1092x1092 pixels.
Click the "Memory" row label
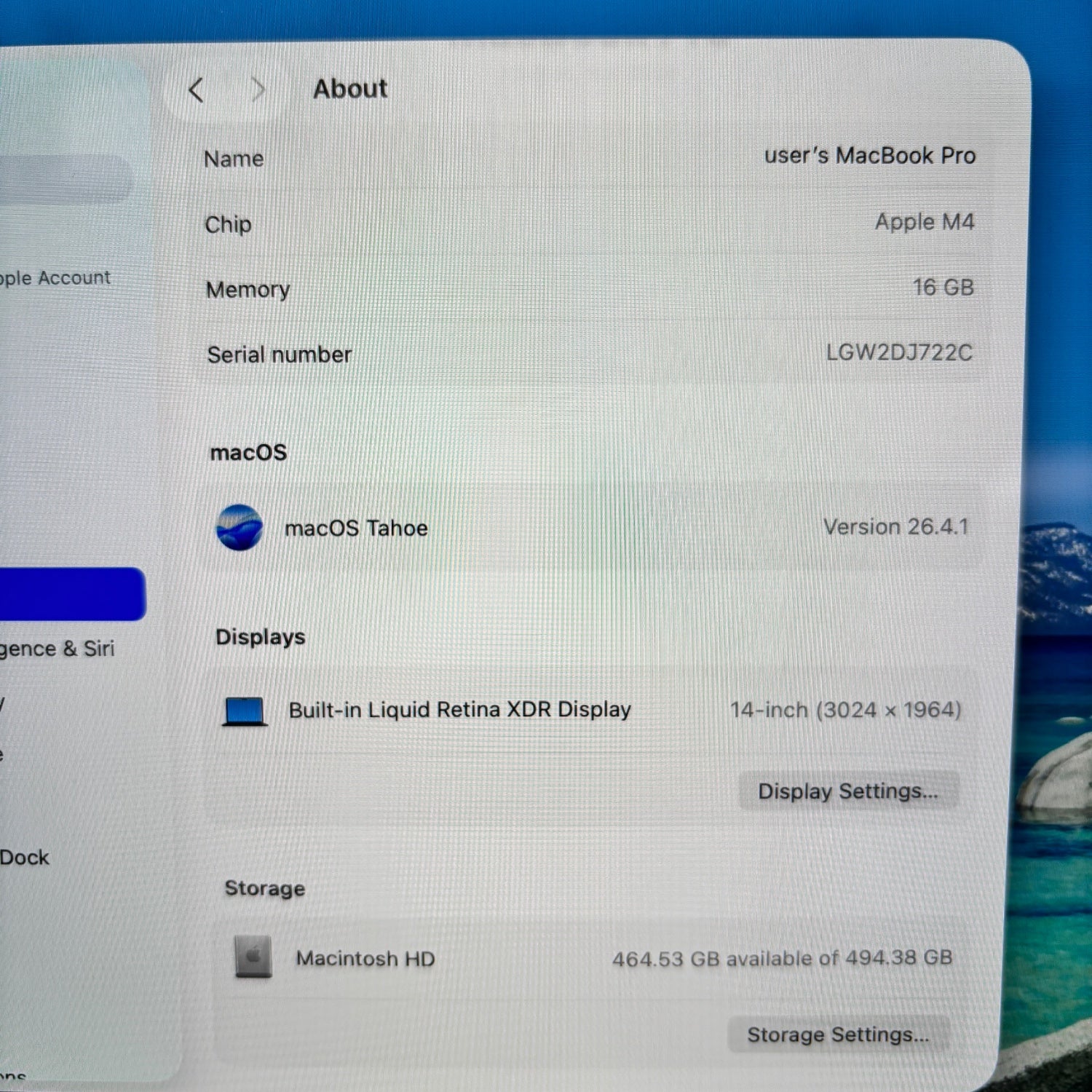(x=248, y=290)
